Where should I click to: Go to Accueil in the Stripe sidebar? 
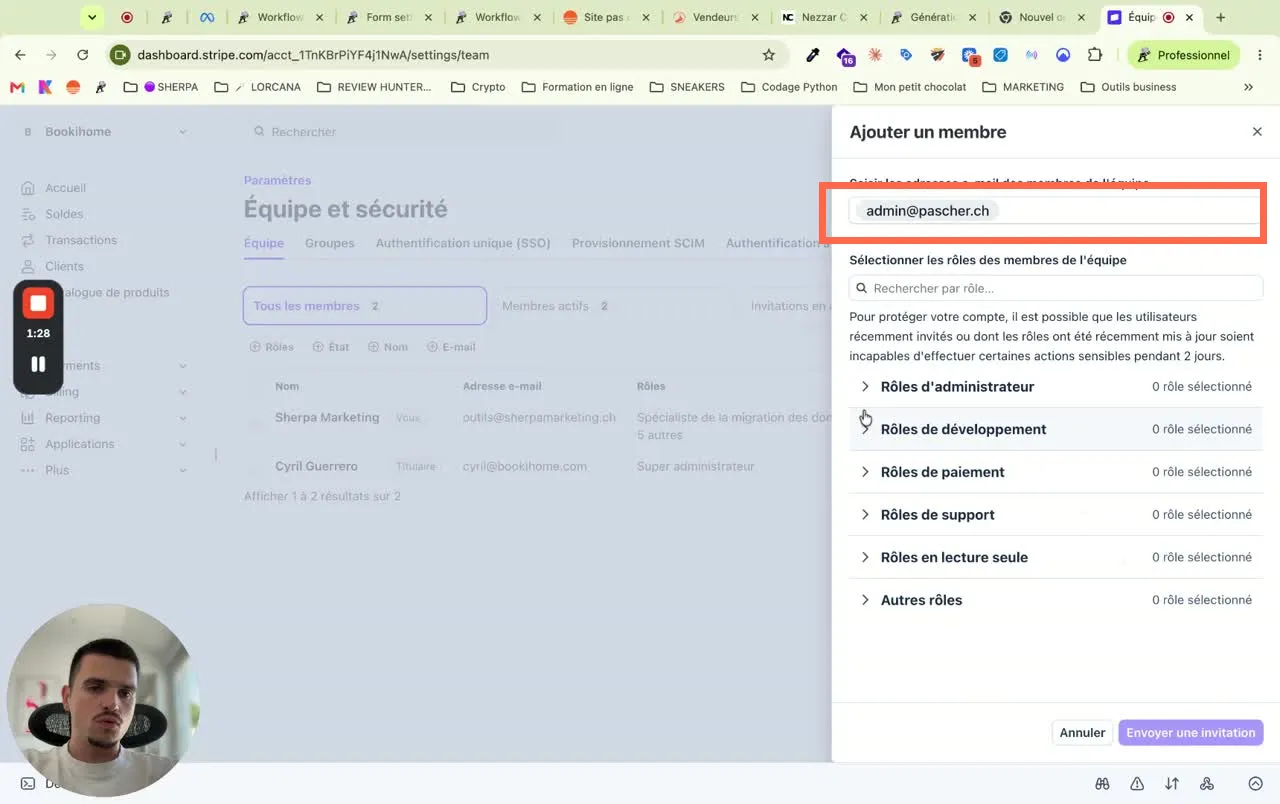coord(65,188)
